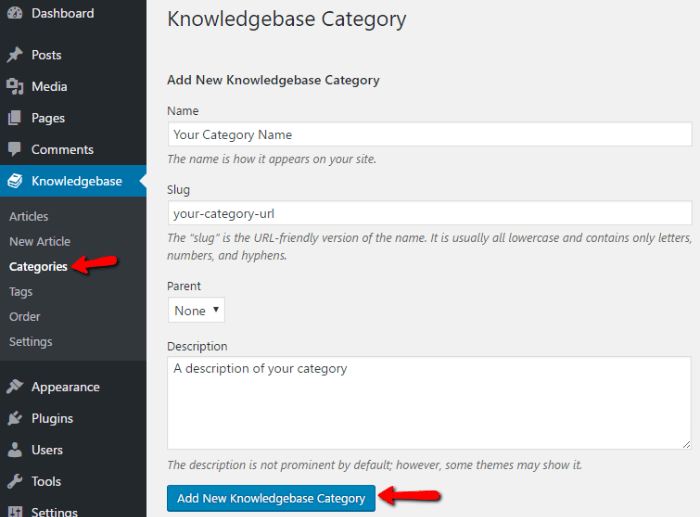The height and width of the screenshot is (517, 700).
Task: Go to Categories submenu item
Action: [38, 267]
